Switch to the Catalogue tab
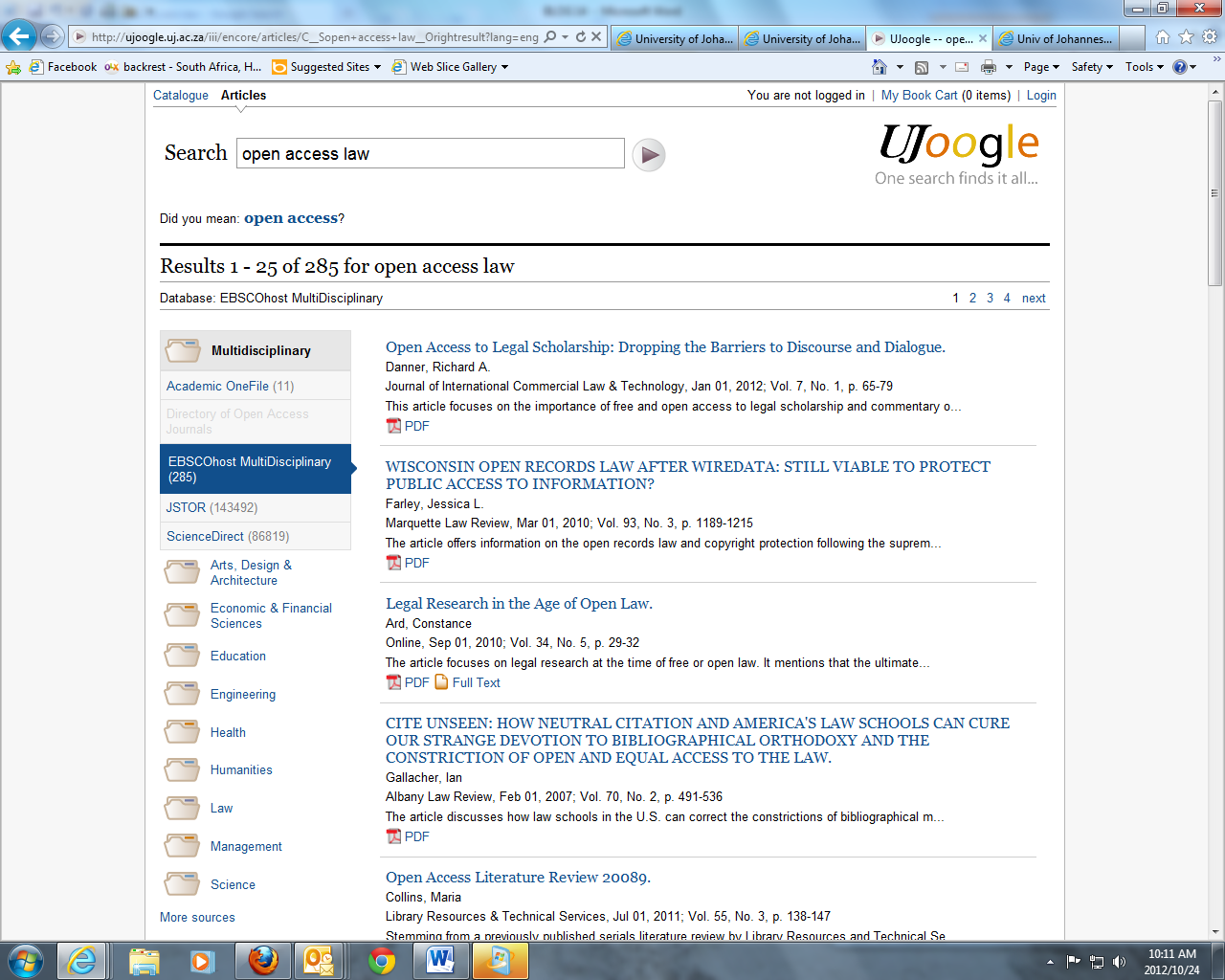This screenshot has width=1225, height=980. 181,96
